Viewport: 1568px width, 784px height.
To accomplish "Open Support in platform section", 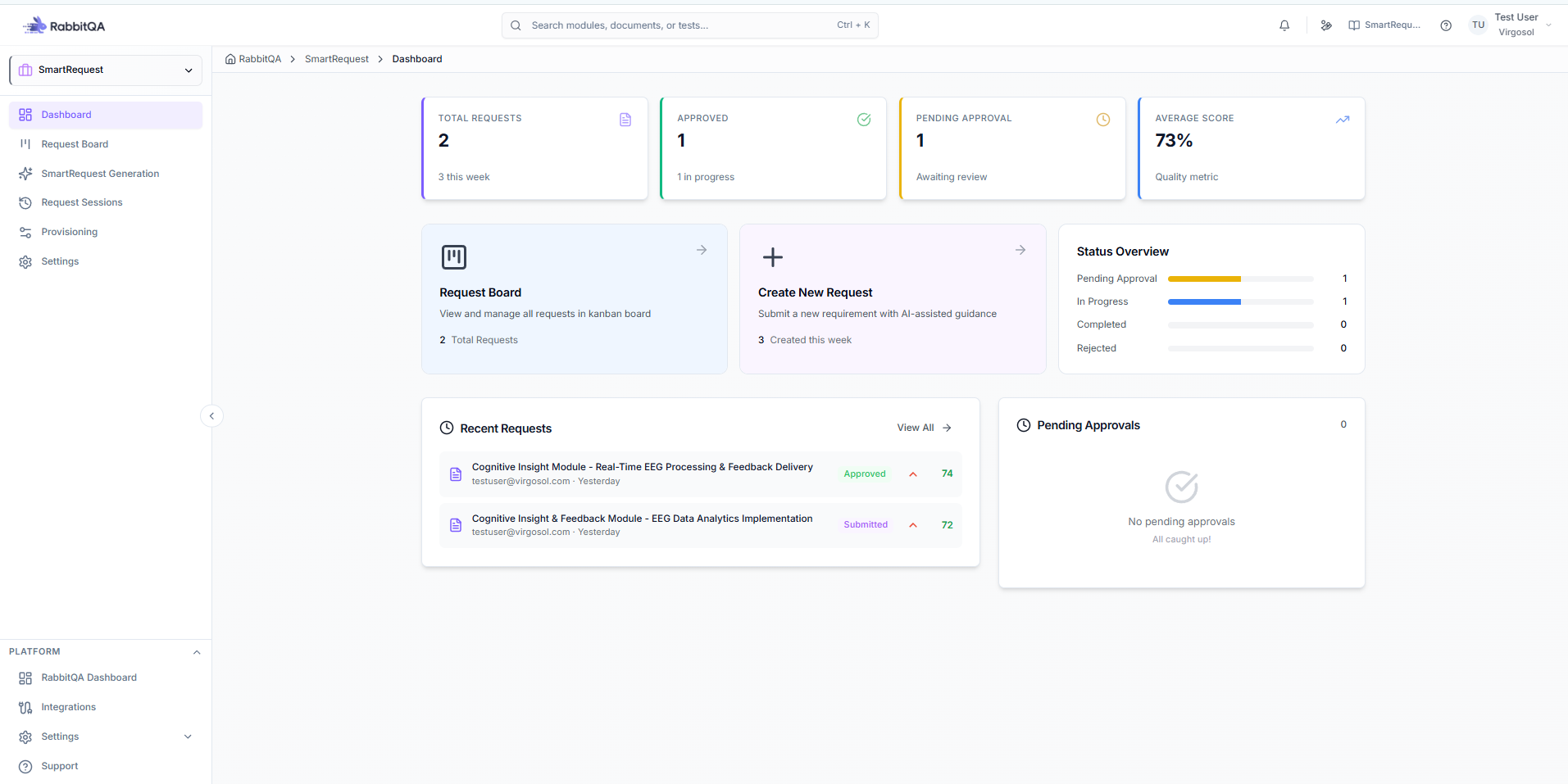I will coord(106,766).
